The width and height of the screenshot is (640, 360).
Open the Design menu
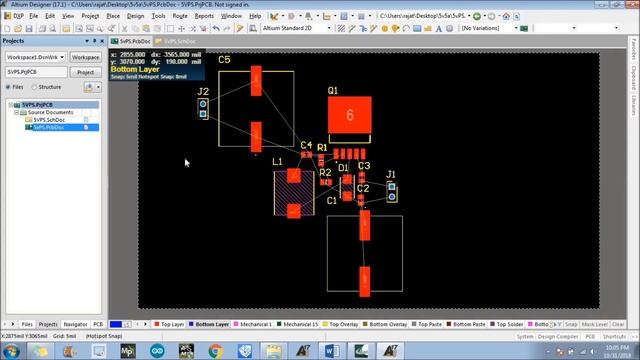point(136,16)
